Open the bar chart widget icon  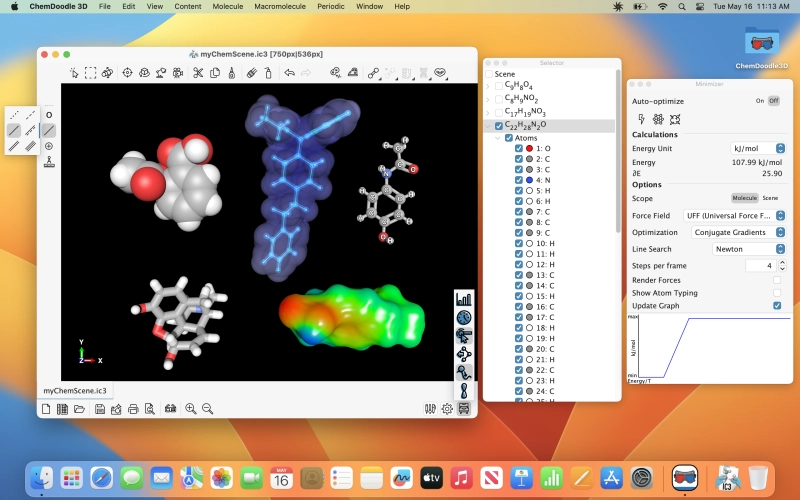464,298
